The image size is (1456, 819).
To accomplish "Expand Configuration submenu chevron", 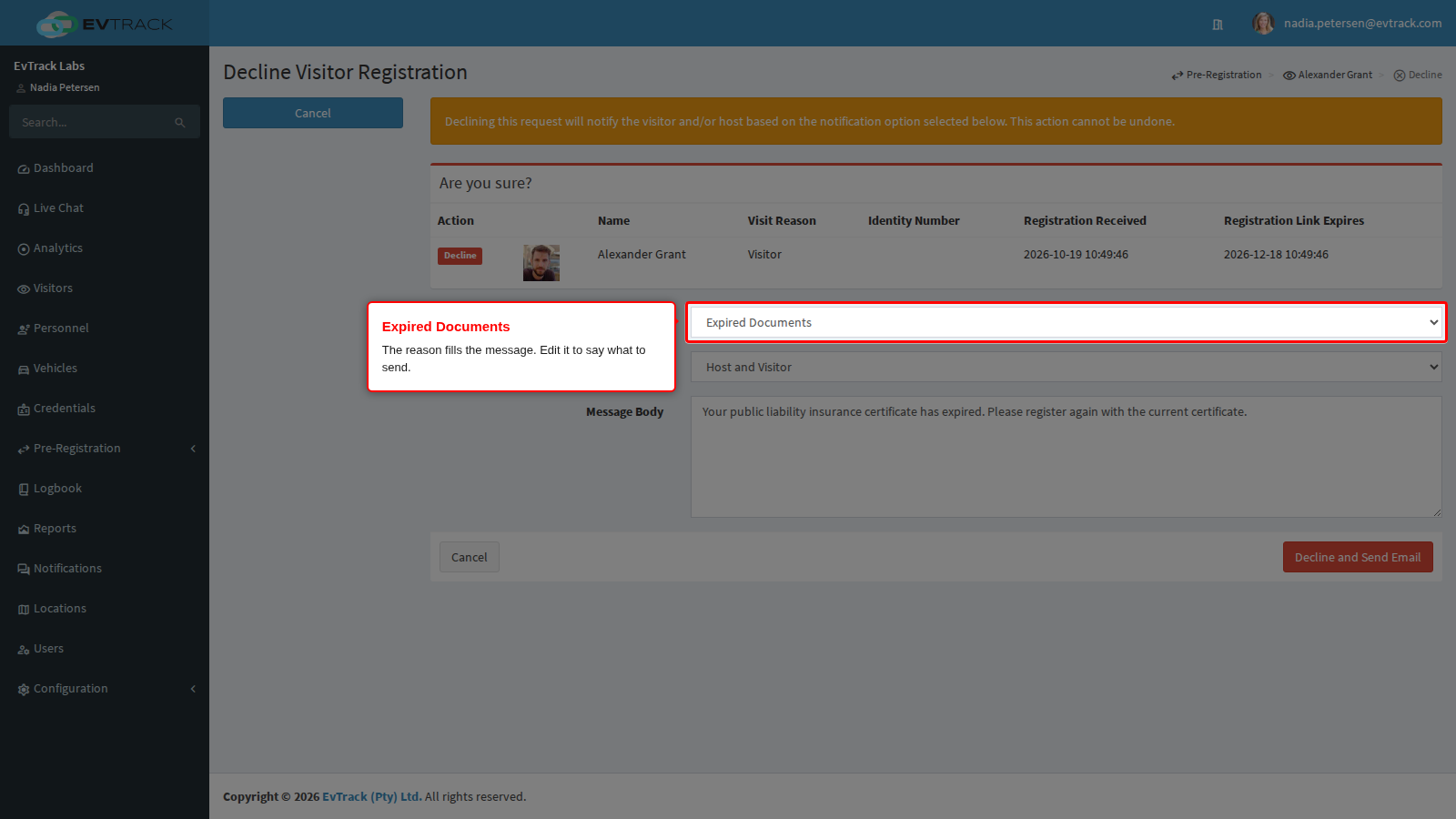I will click(x=193, y=689).
